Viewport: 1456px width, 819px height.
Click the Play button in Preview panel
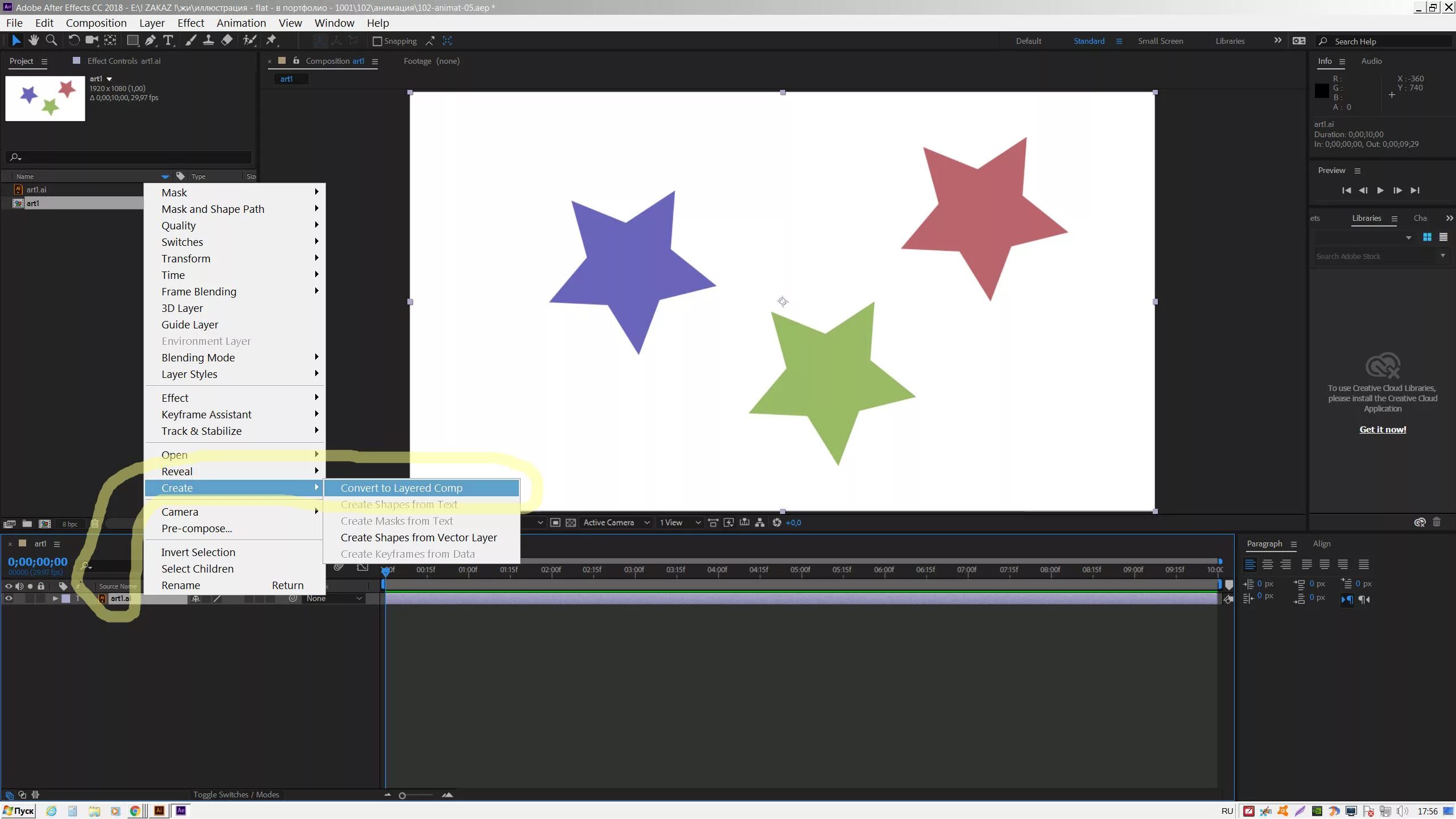(1380, 191)
